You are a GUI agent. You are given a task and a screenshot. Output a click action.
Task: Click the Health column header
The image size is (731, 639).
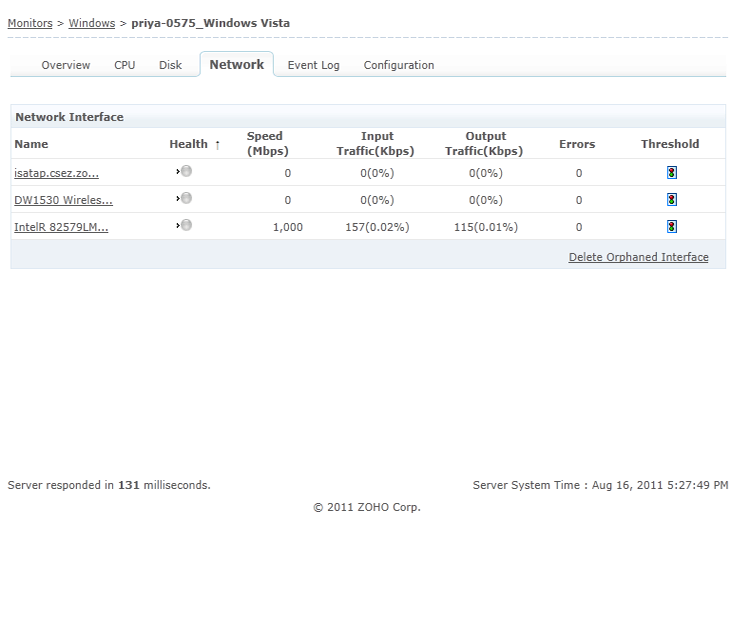click(x=188, y=144)
